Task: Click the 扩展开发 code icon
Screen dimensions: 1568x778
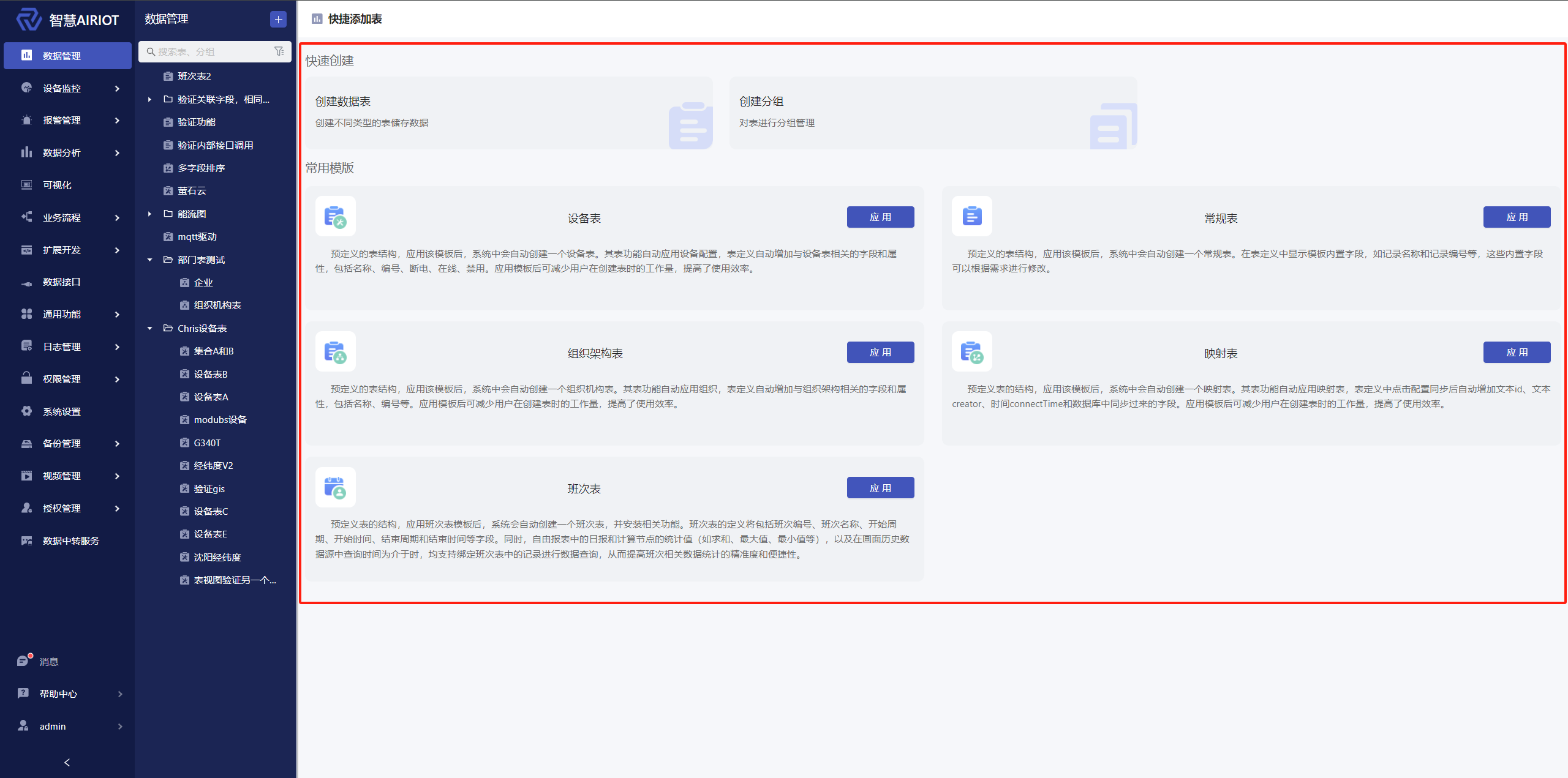Action: 26,250
